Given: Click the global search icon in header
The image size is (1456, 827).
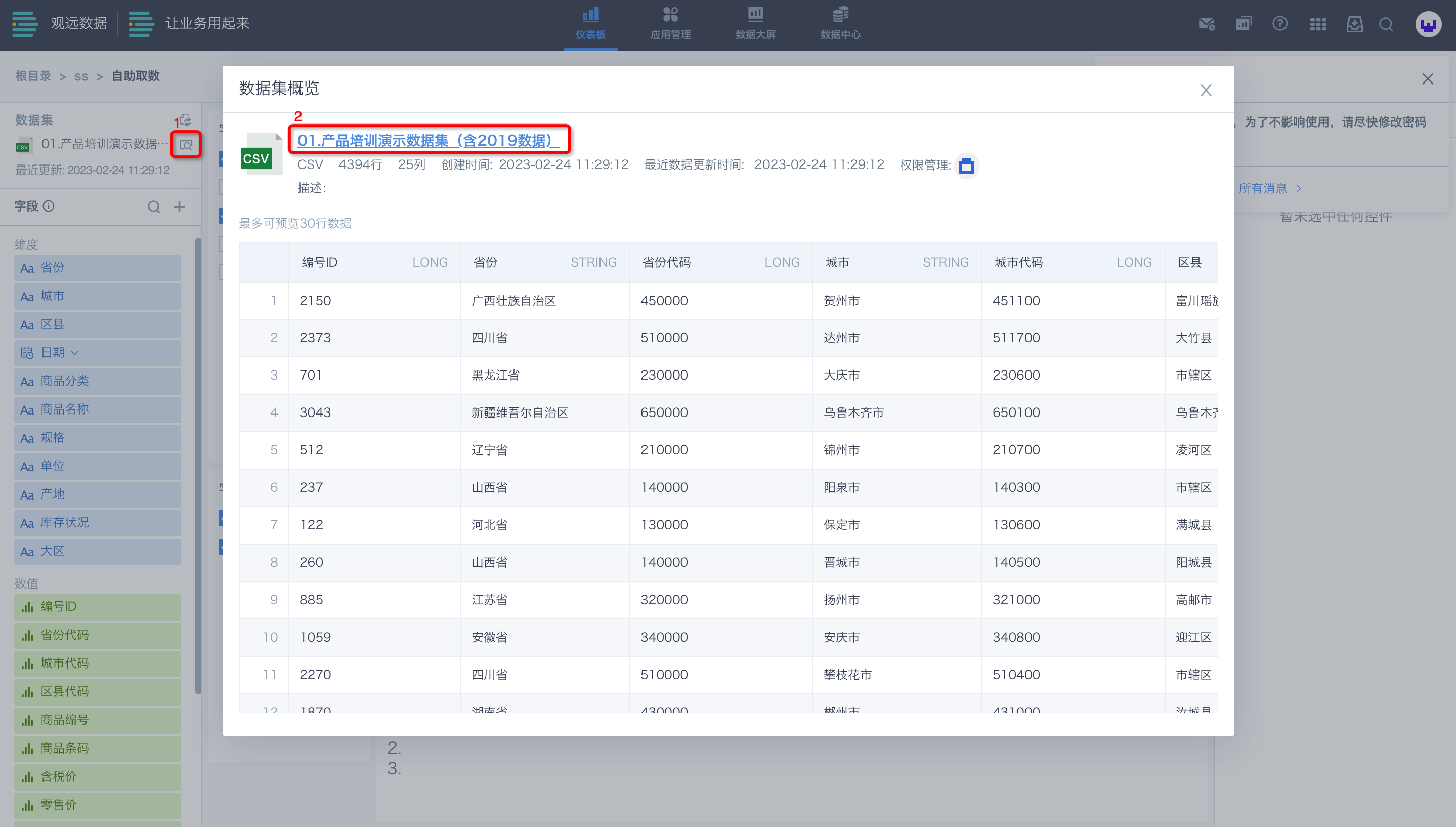Looking at the screenshot, I should pos(1386,24).
